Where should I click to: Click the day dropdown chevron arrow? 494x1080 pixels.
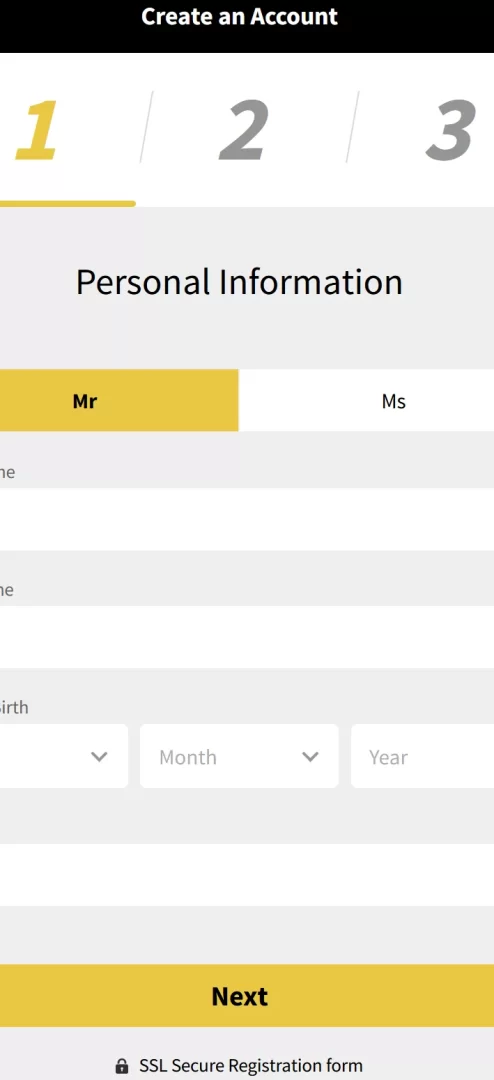99,757
